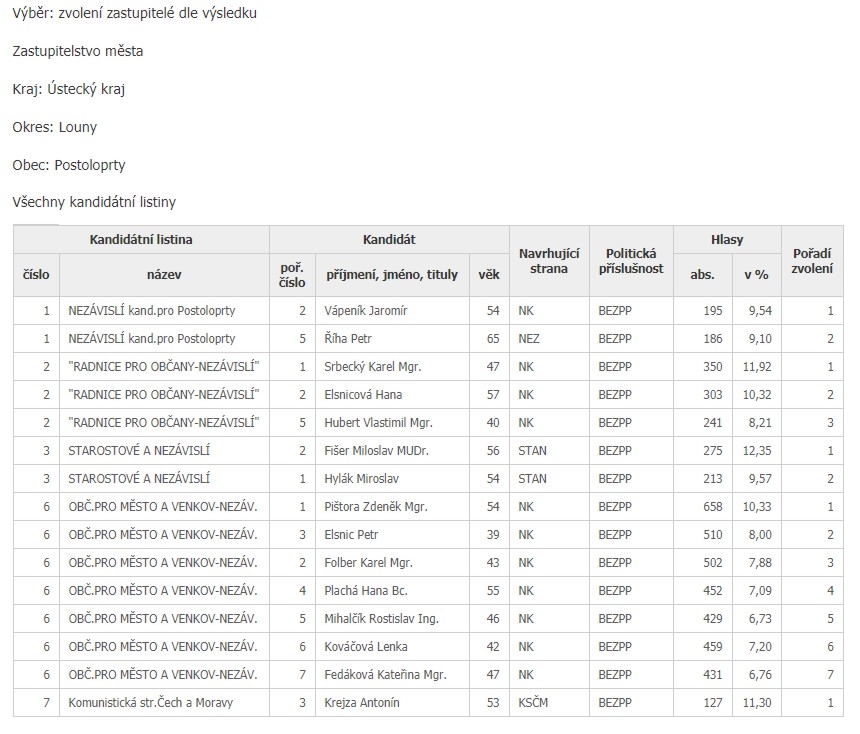The height and width of the screenshot is (734, 860).
Task: Select the 'Pořadí zvolení' column header
Action: point(812,261)
